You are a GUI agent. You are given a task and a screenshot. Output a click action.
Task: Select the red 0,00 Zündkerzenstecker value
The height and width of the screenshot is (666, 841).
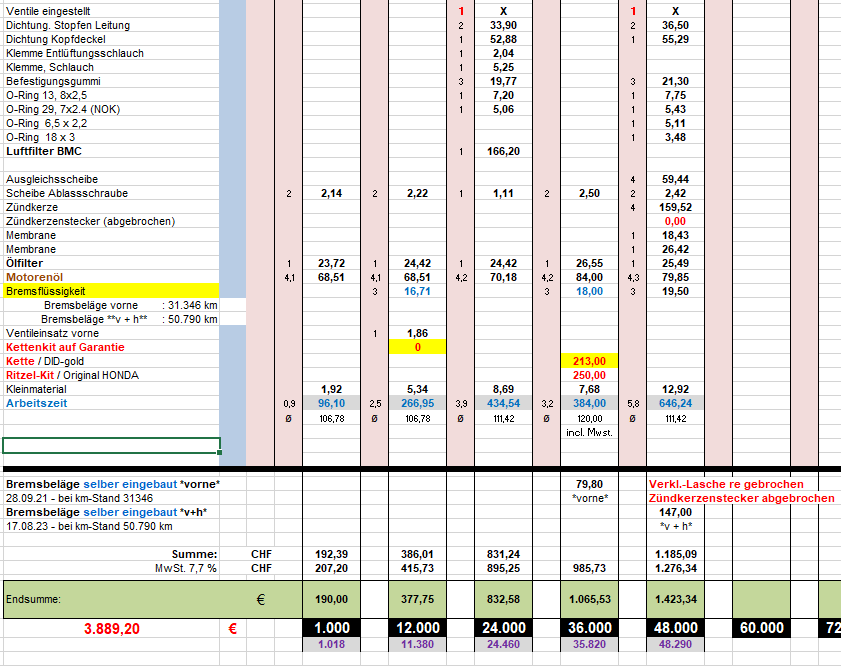click(x=675, y=221)
